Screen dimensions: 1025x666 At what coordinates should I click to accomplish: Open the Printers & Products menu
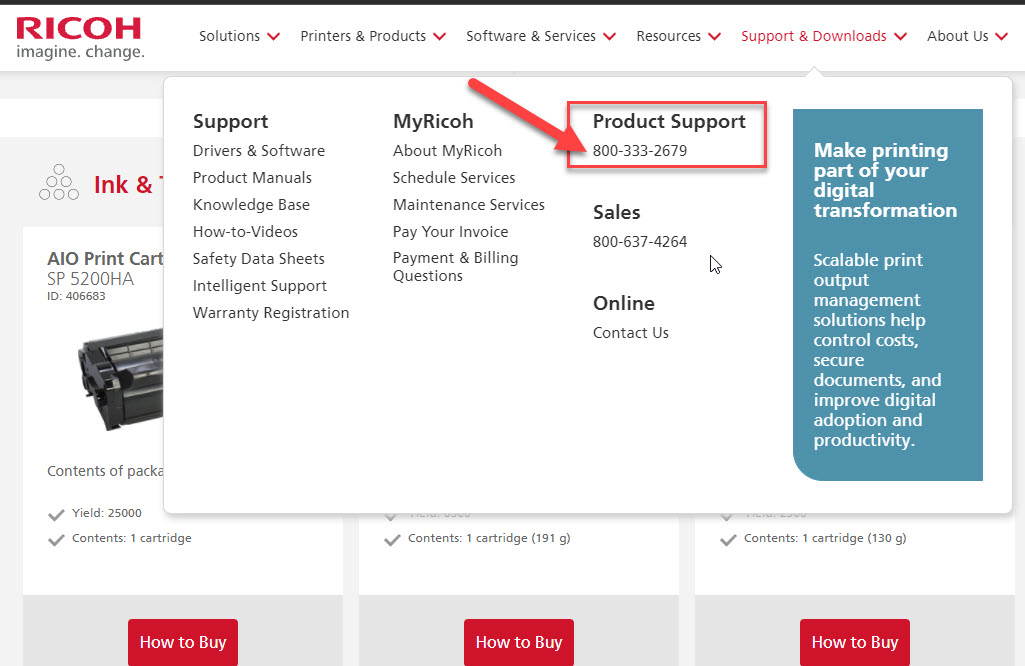click(363, 36)
